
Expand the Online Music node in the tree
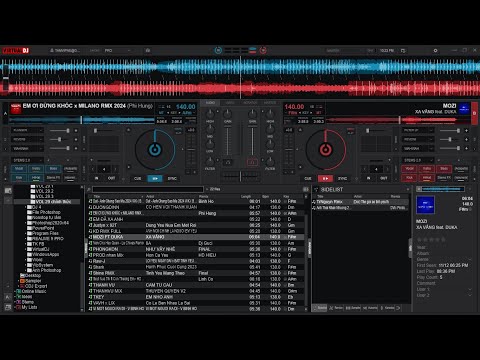click(x=15, y=291)
